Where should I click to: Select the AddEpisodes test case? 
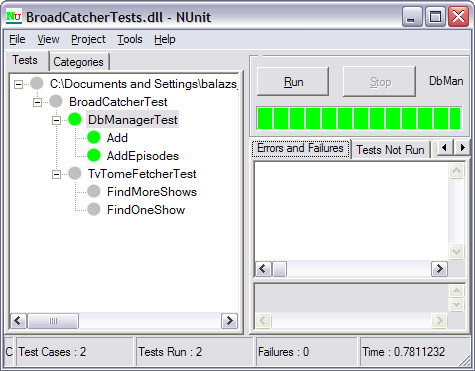(x=143, y=156)
